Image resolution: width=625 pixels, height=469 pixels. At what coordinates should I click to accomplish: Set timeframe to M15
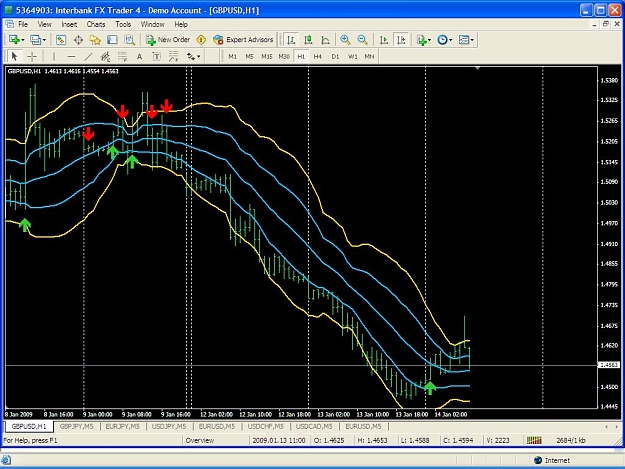click(x=267, y=57)
